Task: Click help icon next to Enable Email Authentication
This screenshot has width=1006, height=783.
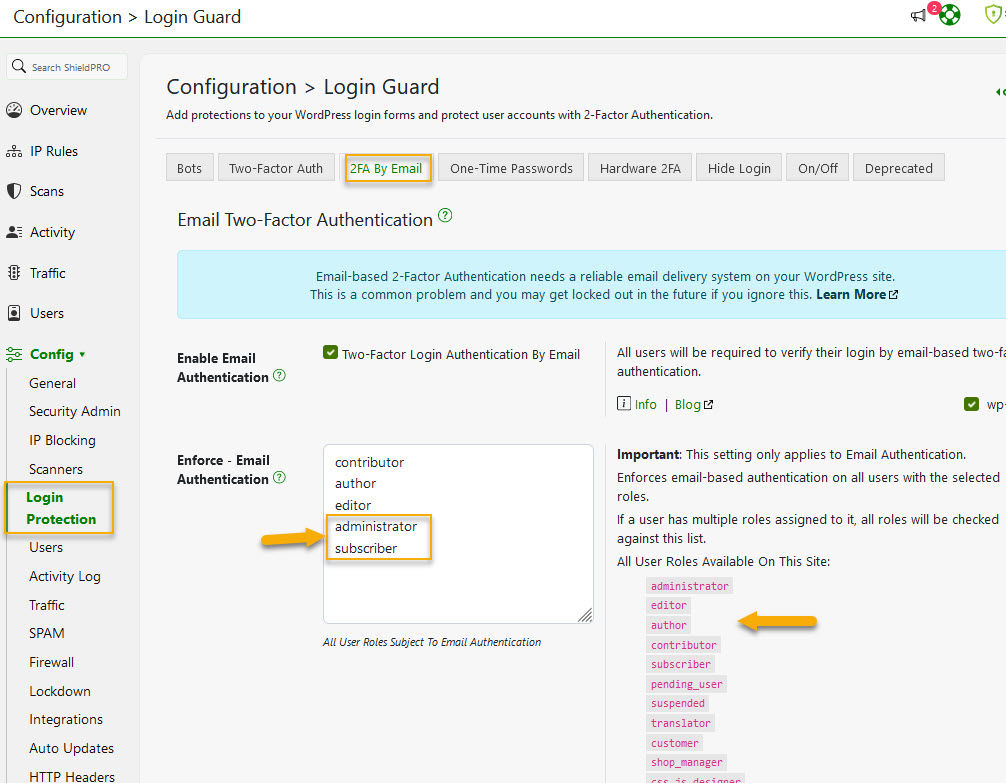Action: [x=279, y=375]
